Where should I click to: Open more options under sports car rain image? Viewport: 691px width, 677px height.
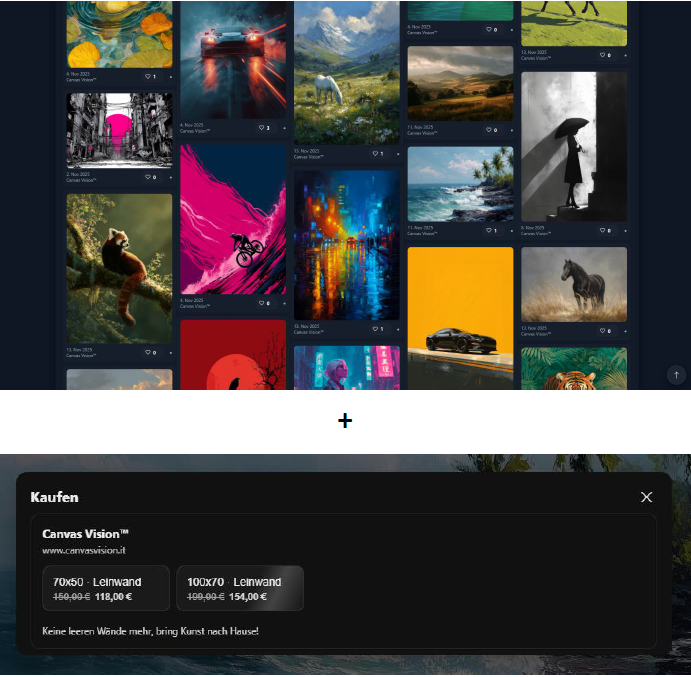tap(284, 128)
